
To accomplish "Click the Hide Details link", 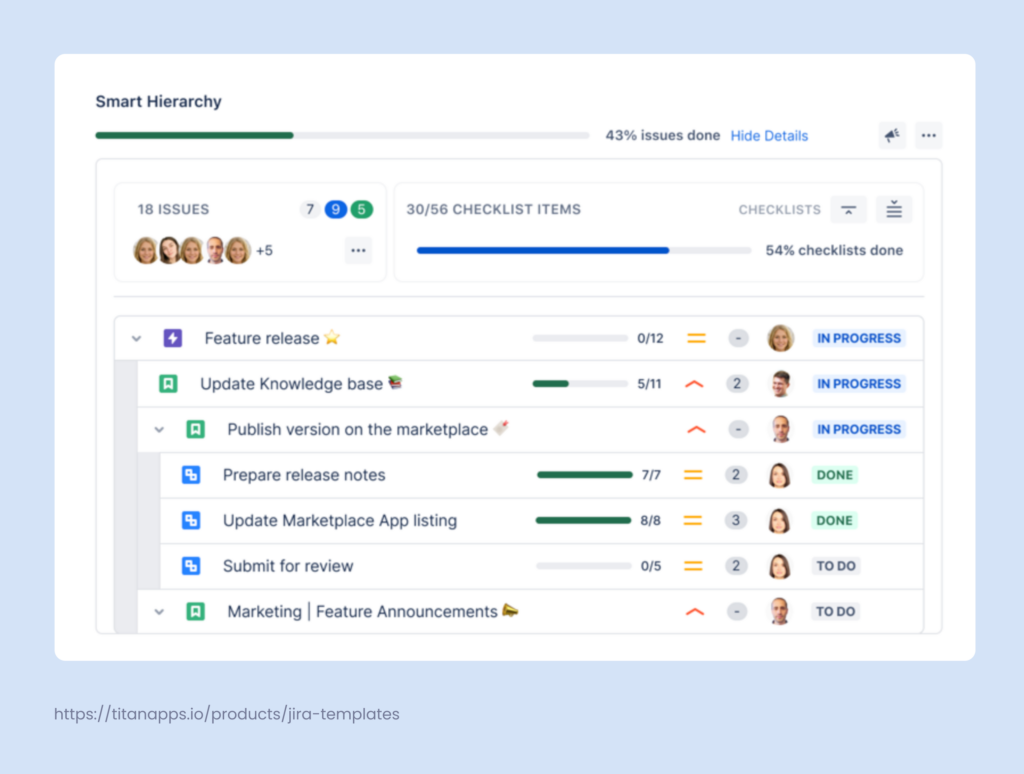I will click(x=769, y=135).
